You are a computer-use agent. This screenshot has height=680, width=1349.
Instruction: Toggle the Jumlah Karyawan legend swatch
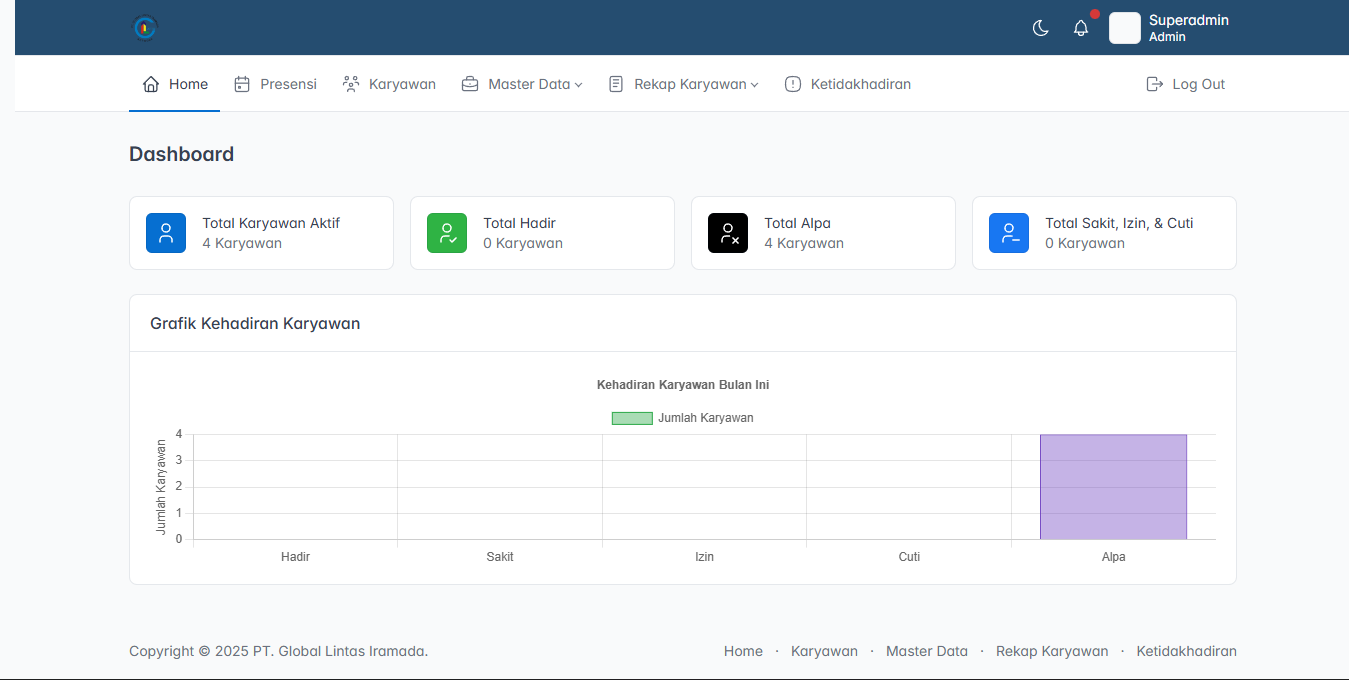point(632,418)
